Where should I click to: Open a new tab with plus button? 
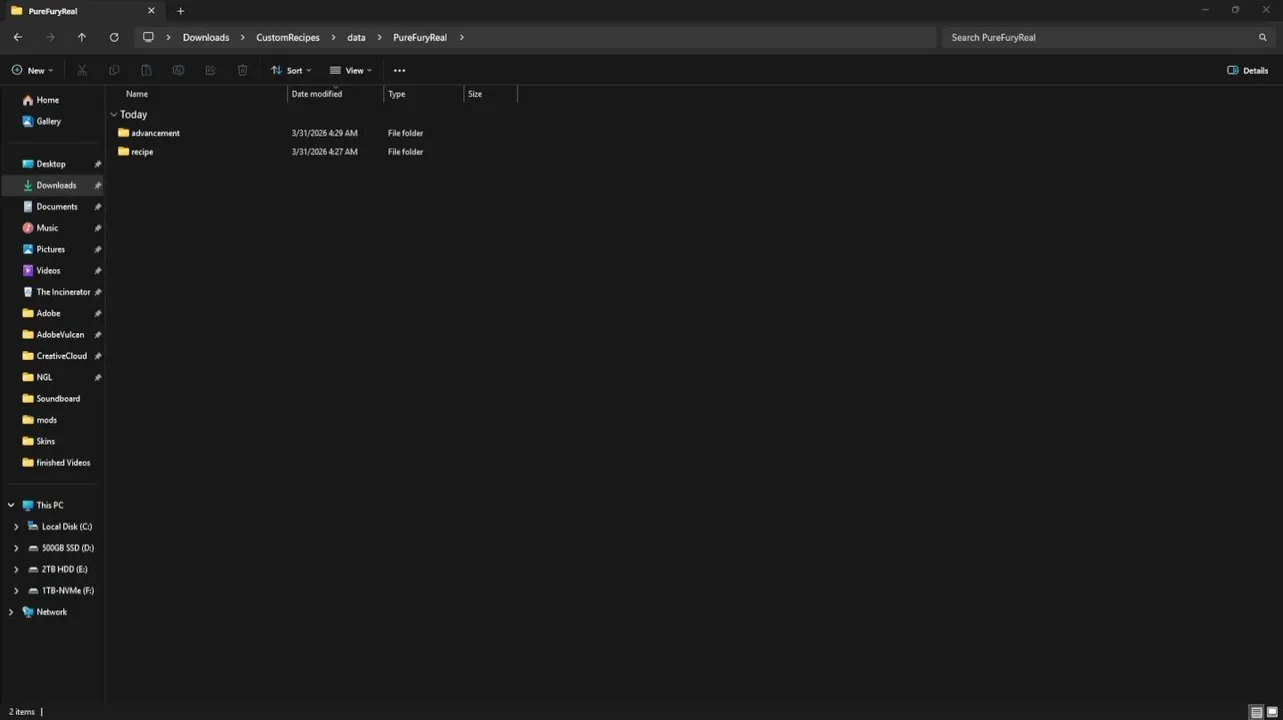coord(181,11)
